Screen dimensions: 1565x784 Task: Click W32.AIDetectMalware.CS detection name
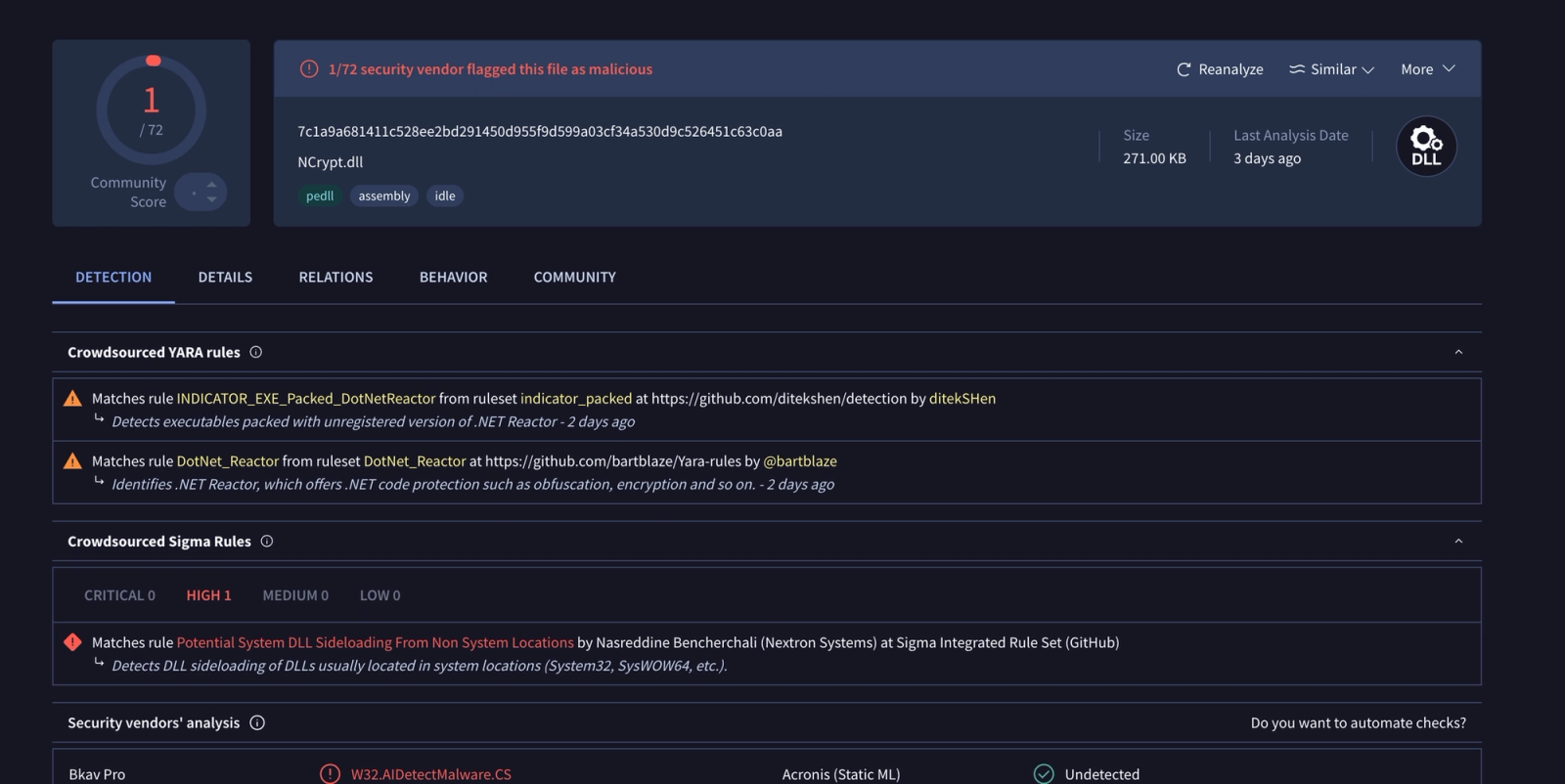(x=431, y=774)
